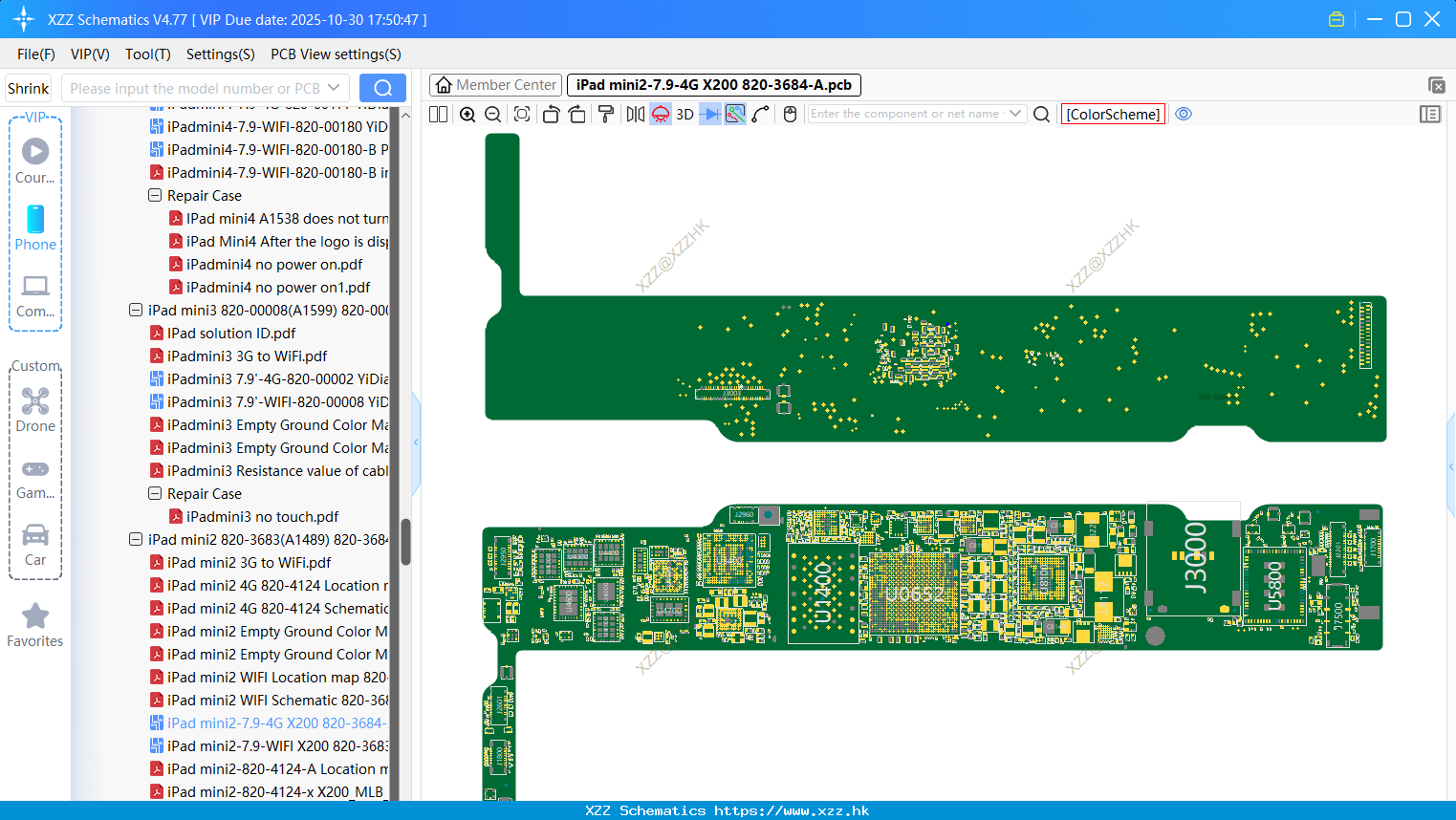Viewport: 1456px width, 820px height.
Task: Open the Member Center tab
Action: [496, 85]
